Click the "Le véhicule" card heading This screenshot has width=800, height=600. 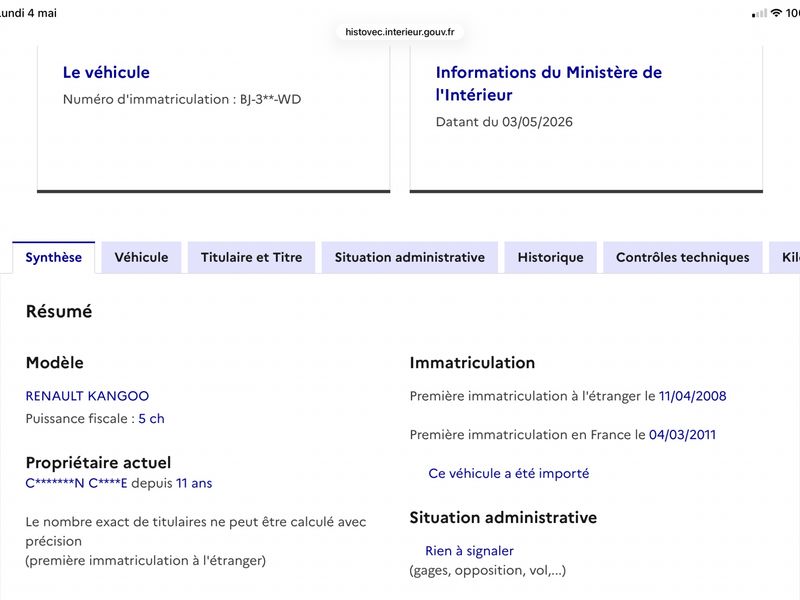point(106,72)
